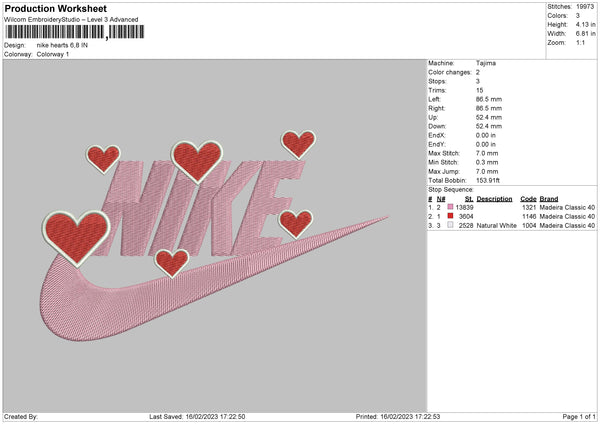Click the 'Max Stitch:' label
The image size is (600, 424).
pyautogui.click(x=444, y=153)
